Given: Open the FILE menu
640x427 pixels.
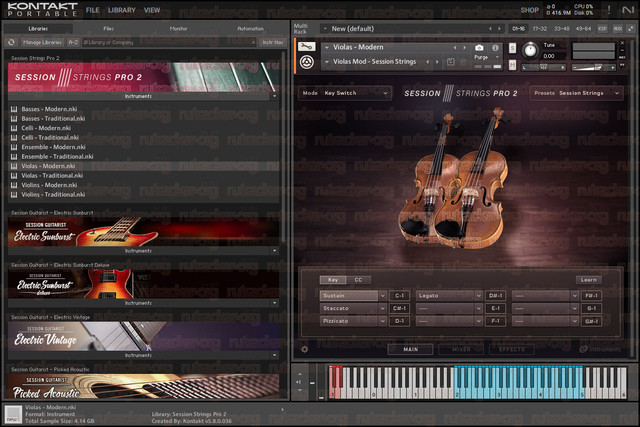Looking at the screenshot, I should (93, 10).
